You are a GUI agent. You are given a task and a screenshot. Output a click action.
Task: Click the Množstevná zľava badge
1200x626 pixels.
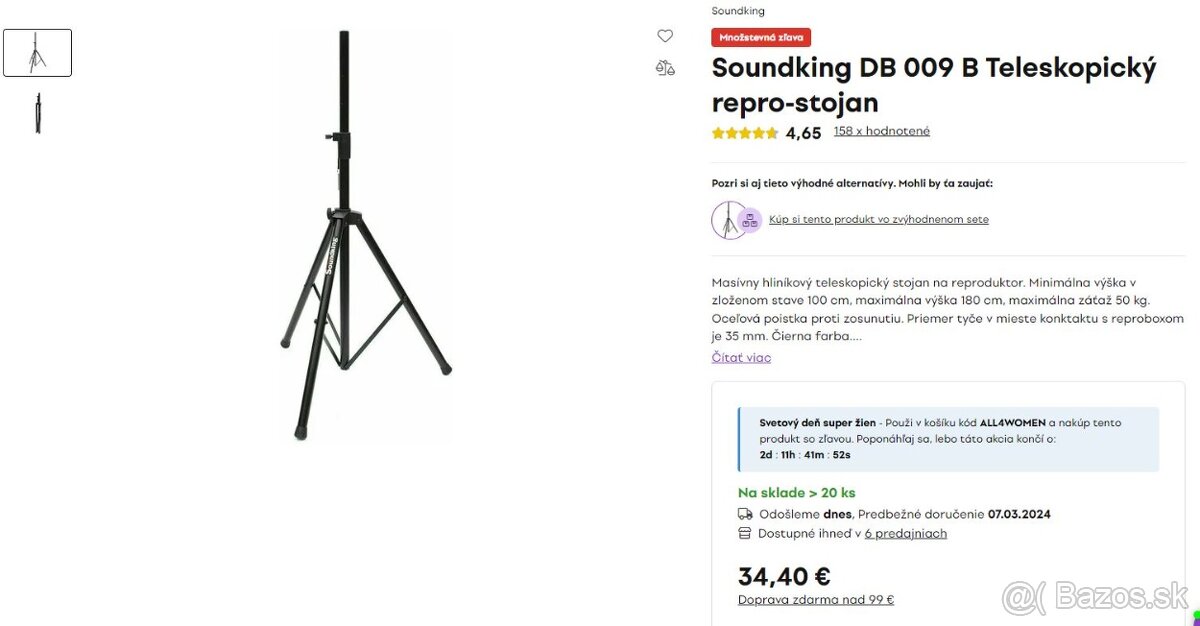click(x=761, y=36)
